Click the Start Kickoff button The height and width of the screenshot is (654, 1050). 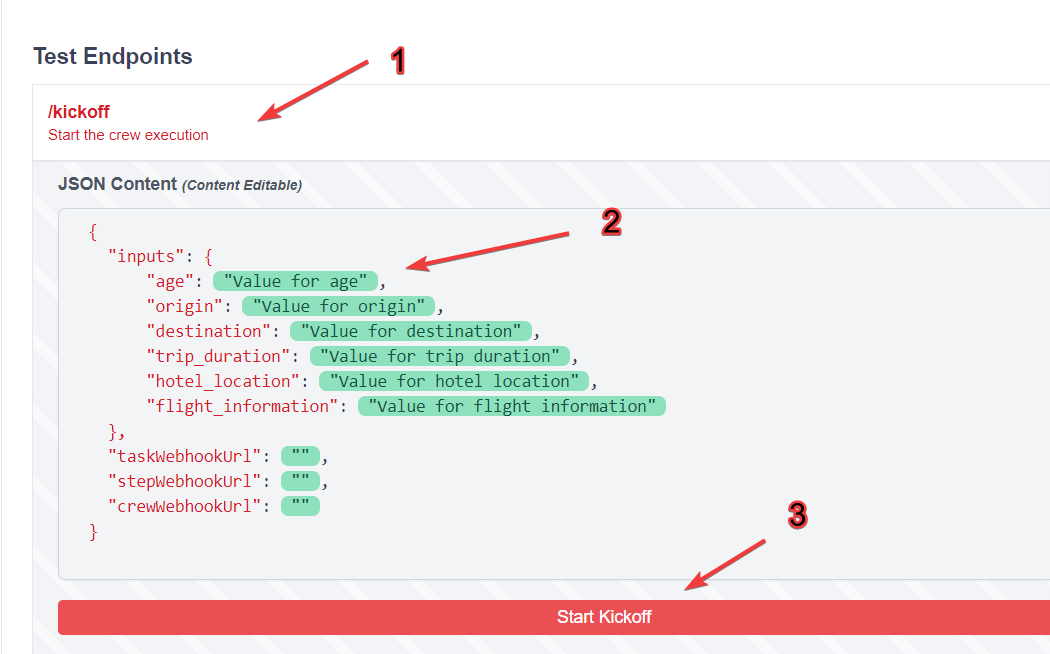[603, 617]
